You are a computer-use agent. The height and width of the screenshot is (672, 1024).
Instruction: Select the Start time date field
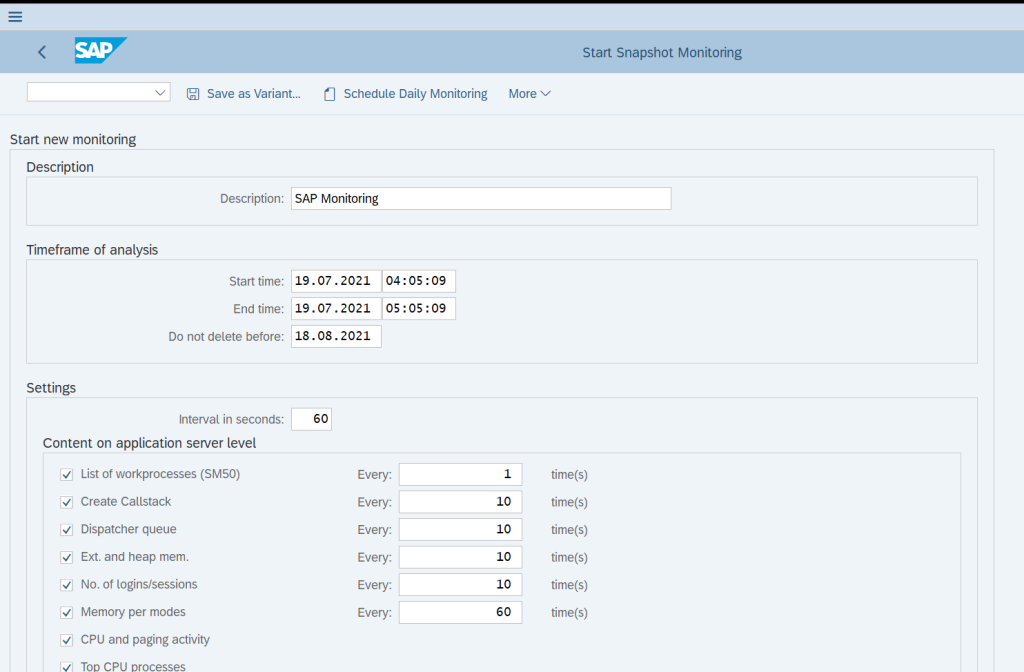pyautogui.click(x=336, y=281)
